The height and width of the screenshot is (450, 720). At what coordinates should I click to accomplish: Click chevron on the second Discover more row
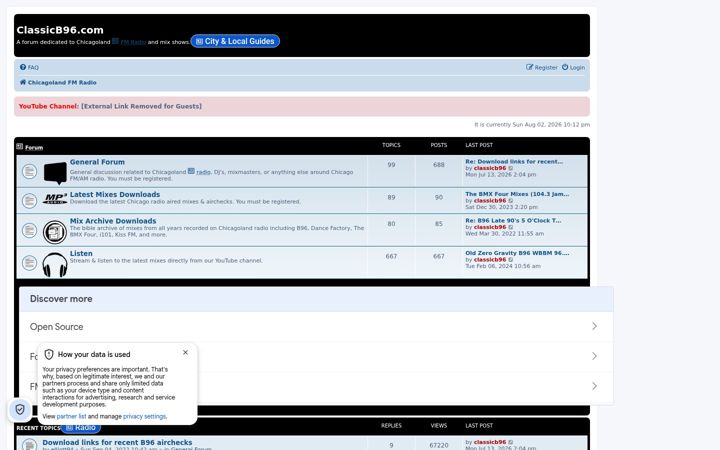(x=594, y=356)
